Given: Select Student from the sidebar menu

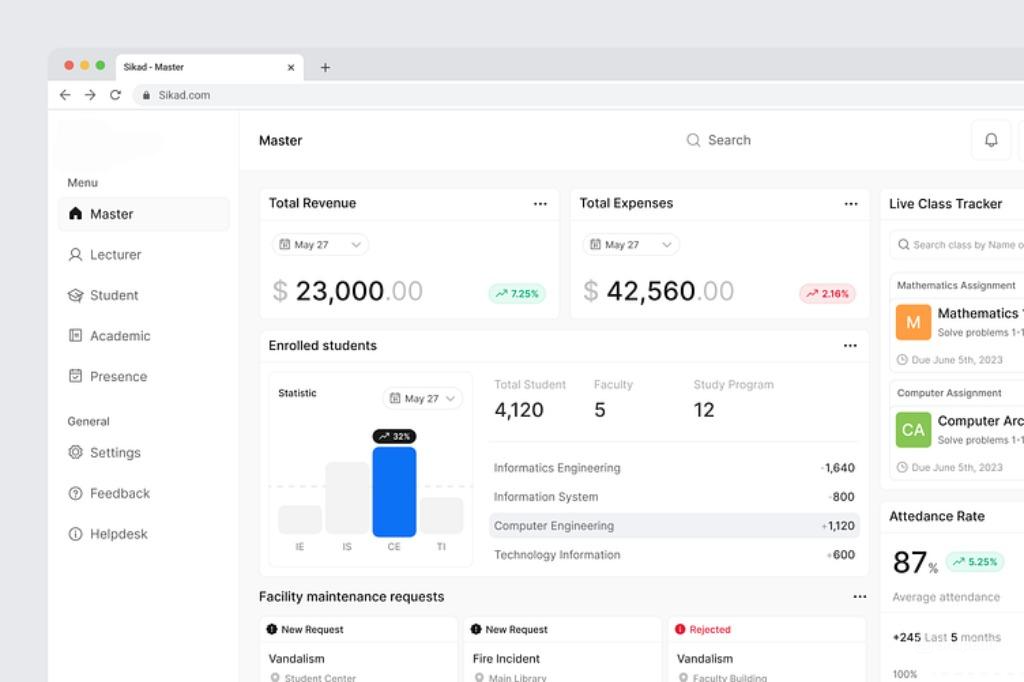Looking at the screenshot, I should [x=114, y=296].
